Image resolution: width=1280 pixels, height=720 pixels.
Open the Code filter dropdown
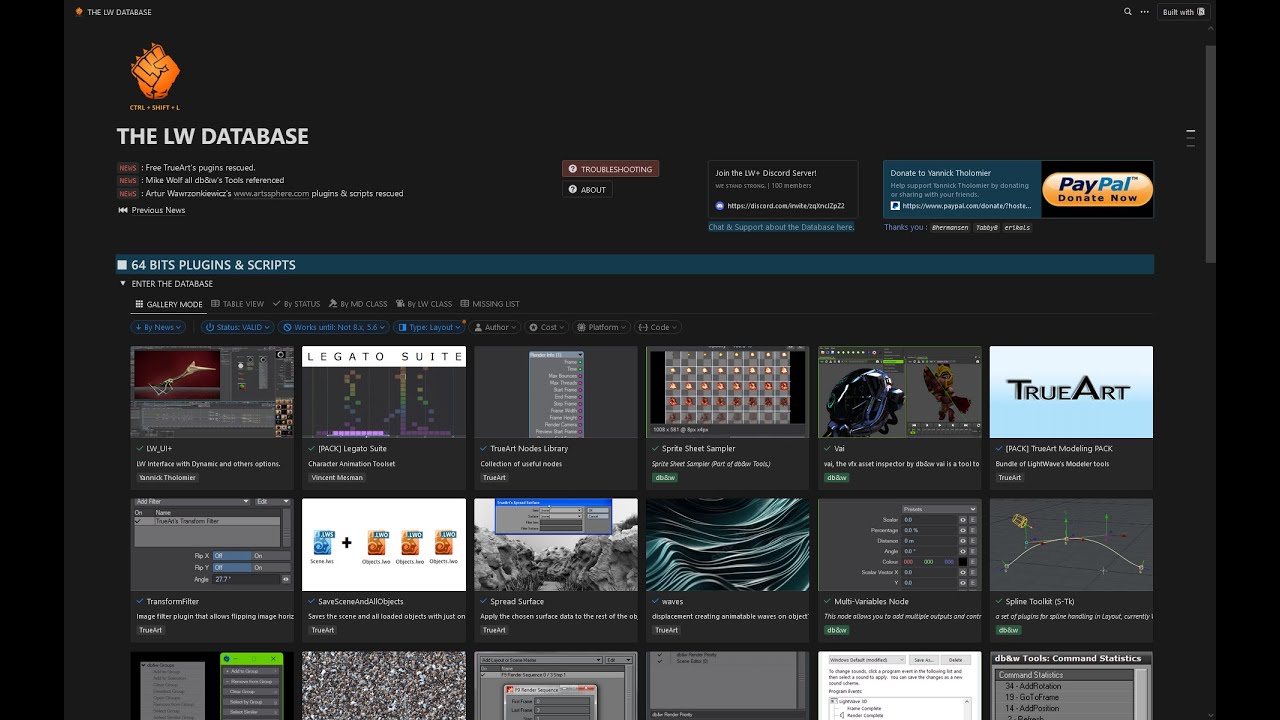658,327
